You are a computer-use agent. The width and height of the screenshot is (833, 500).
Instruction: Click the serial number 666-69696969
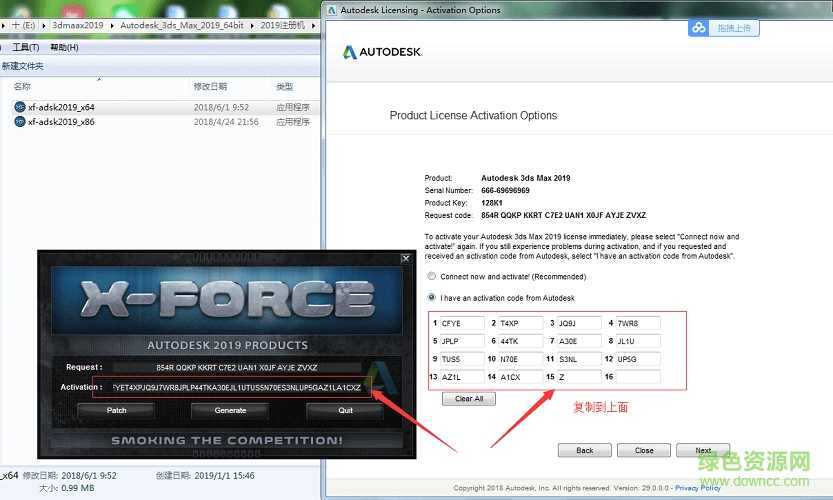[x=505, y=190]
